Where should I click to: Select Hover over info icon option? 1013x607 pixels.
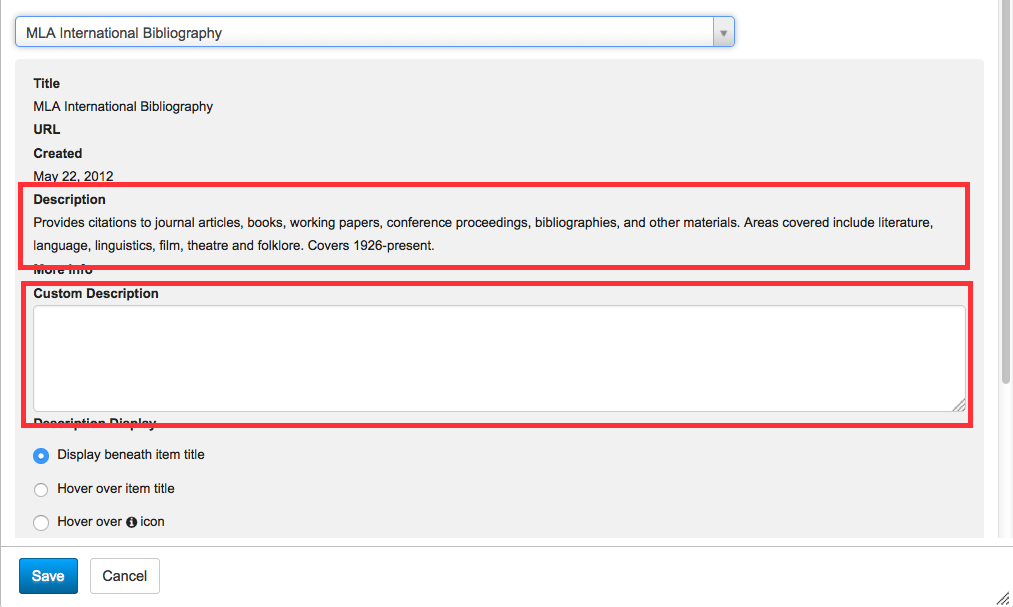click(x=41, y=522)
